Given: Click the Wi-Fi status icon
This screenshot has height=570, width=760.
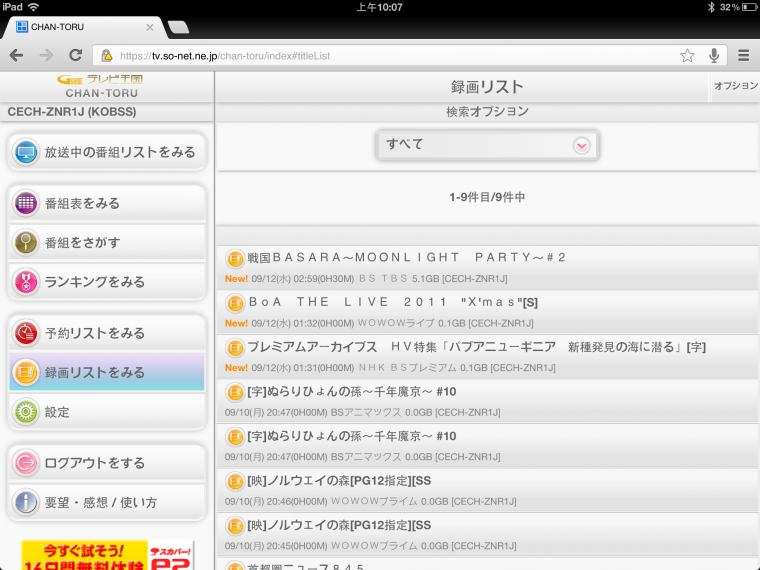Looking at the screenshot, I should pos(33,7).
